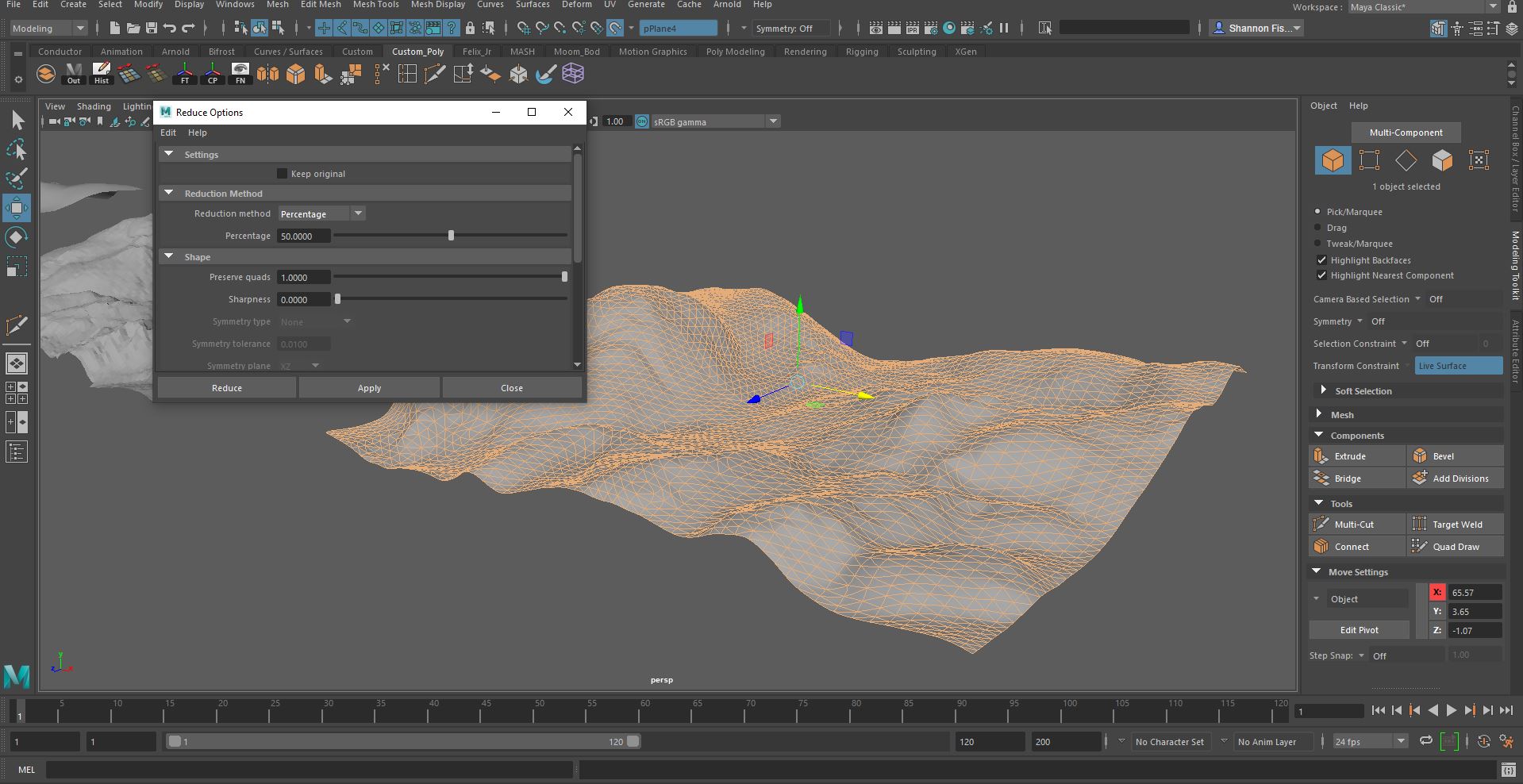Image resolution: width=1523 pixels, height=784 pixels.
Task: Switch to the Poly Modeling shelf tab
Action: pyautogui.click(x=734, y=51)
